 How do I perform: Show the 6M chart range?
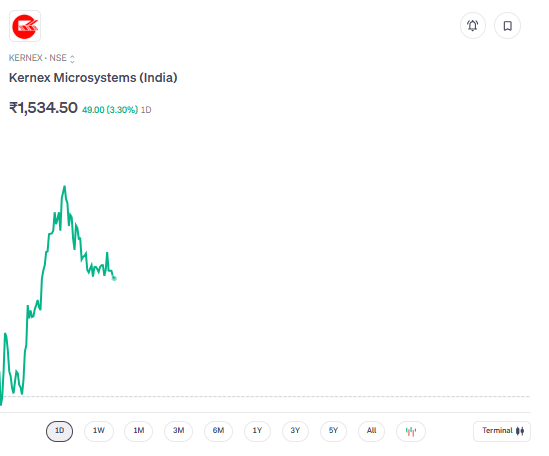tap(218, 431)
